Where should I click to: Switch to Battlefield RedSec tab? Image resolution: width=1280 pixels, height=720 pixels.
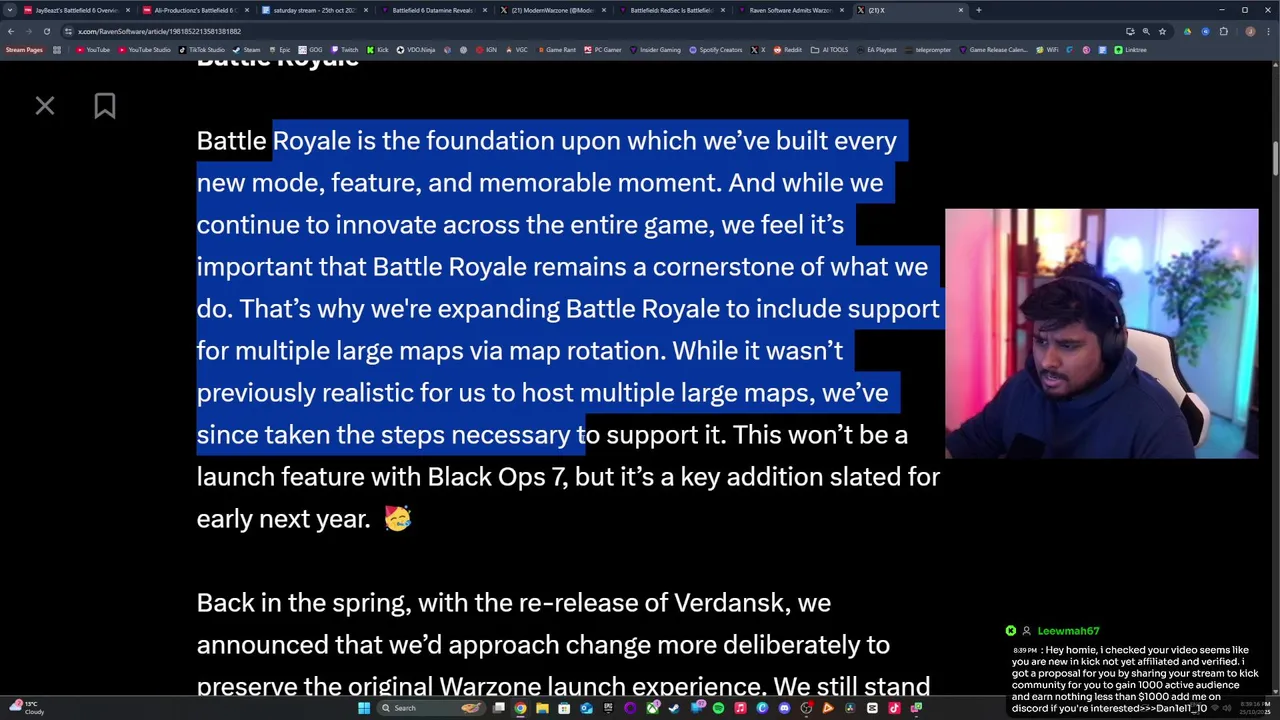[671, 10]
